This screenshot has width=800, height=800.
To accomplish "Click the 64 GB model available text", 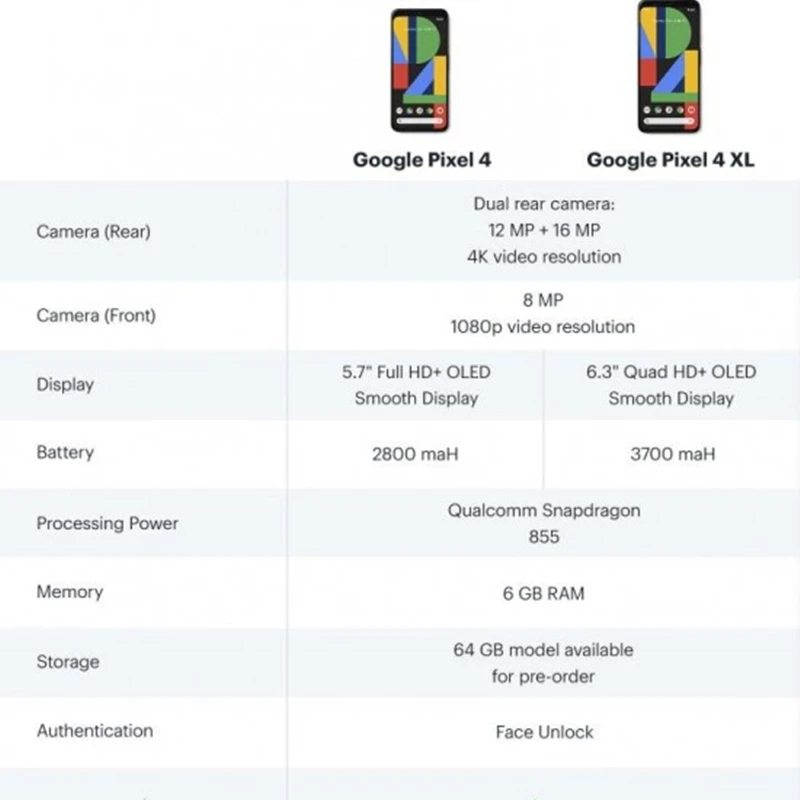I will click(x=544, y=650).
